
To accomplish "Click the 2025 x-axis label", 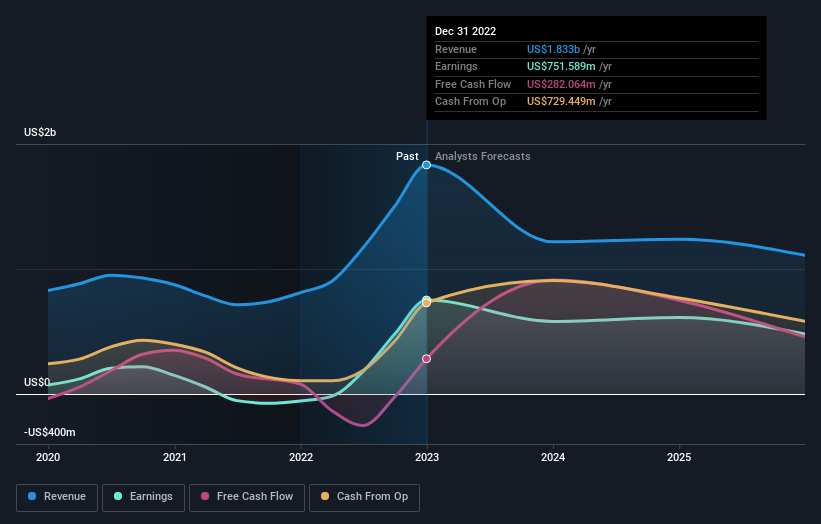I will [679, 457].
